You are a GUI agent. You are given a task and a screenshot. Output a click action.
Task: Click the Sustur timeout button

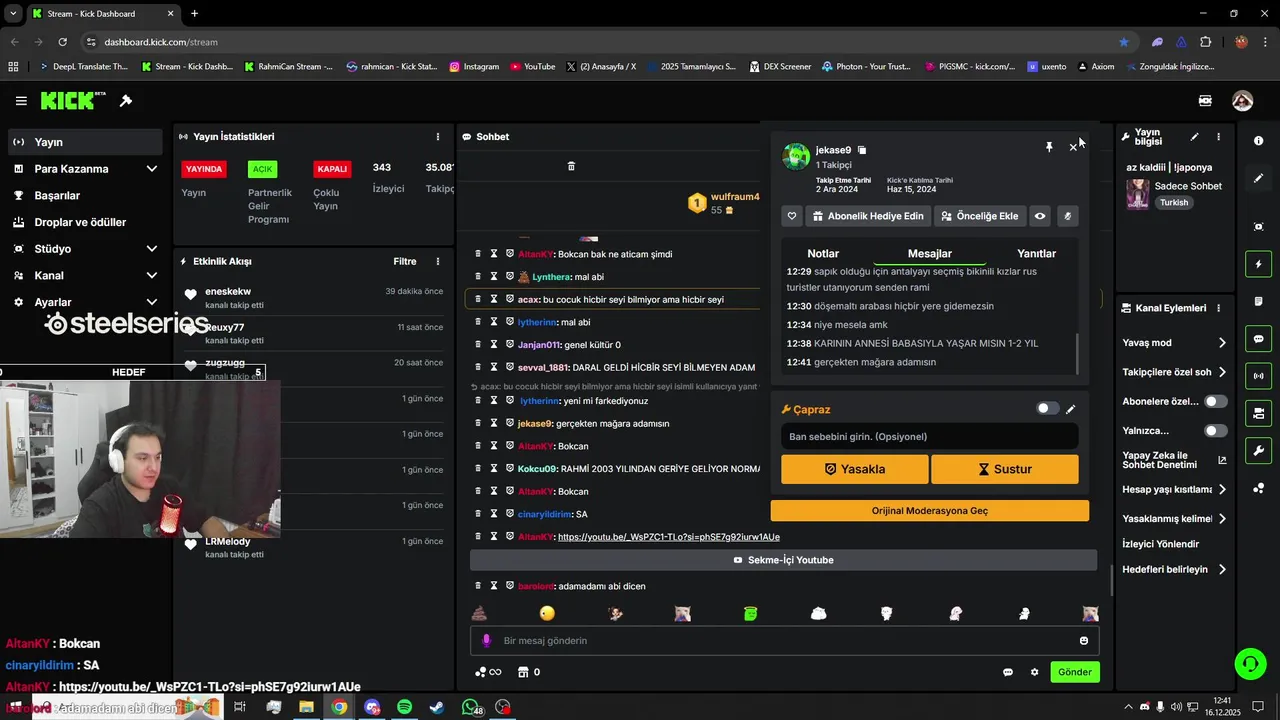pos(1005,469)
